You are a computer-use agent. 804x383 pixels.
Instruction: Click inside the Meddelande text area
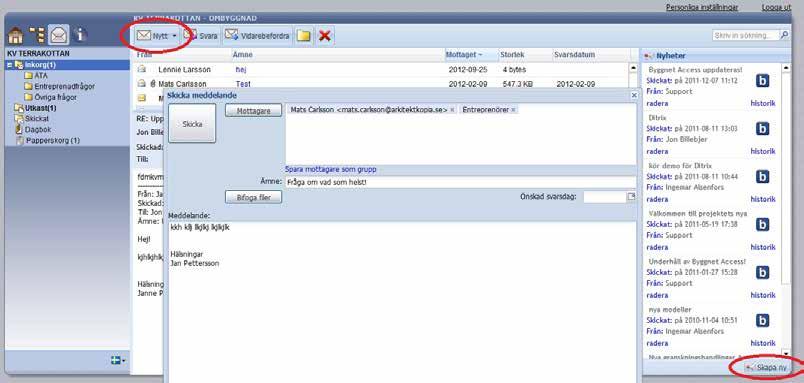tap(402, 302)
